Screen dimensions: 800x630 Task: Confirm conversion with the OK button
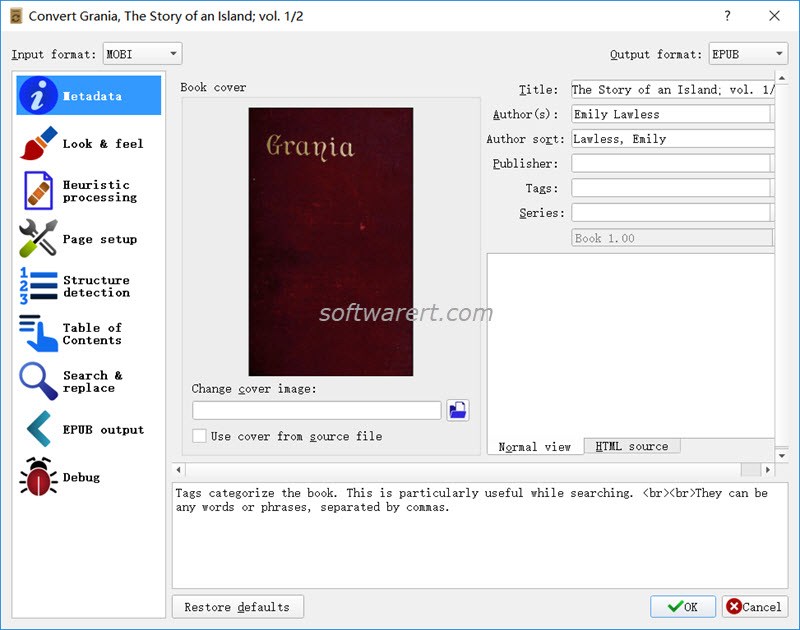tap(682, 606)
